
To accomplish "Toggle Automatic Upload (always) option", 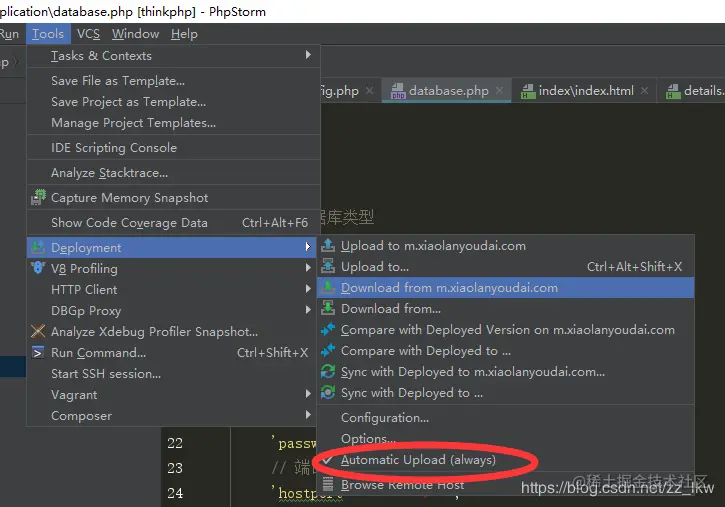I will pyautogui.click(x=505, y=460).
